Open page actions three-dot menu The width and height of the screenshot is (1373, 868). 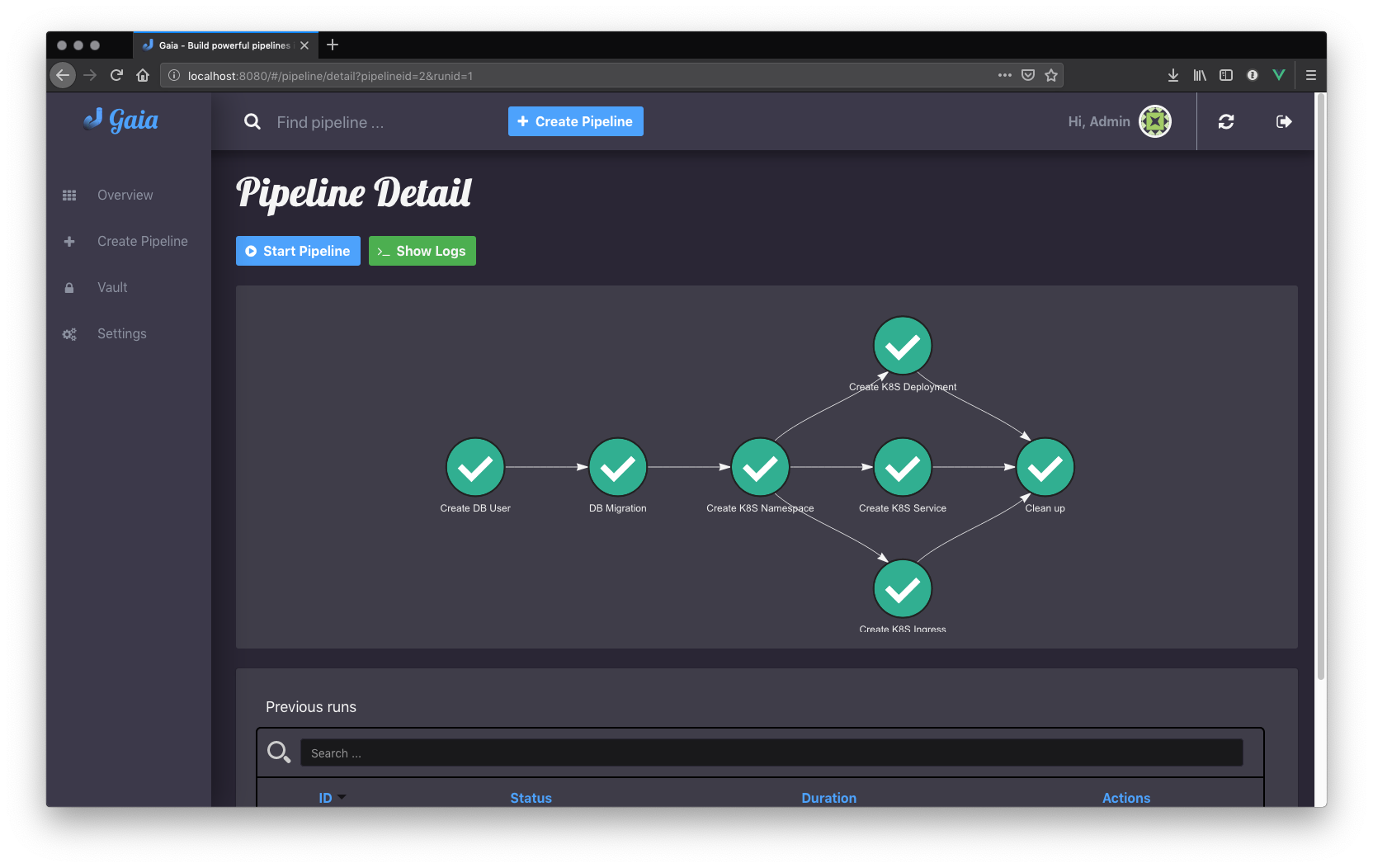coord(1004,75)
